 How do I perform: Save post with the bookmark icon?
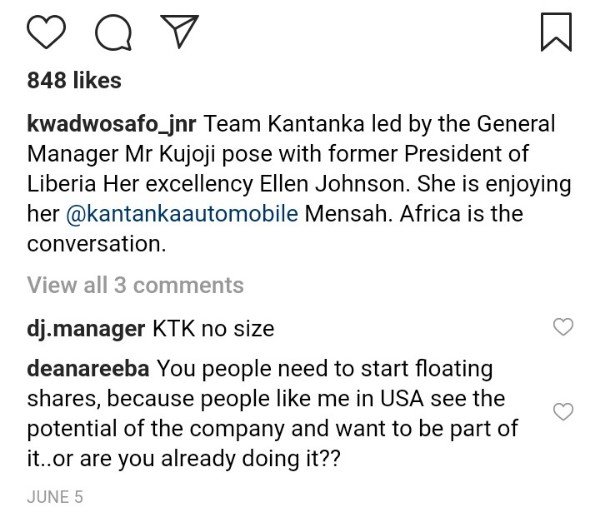[556, 32]
